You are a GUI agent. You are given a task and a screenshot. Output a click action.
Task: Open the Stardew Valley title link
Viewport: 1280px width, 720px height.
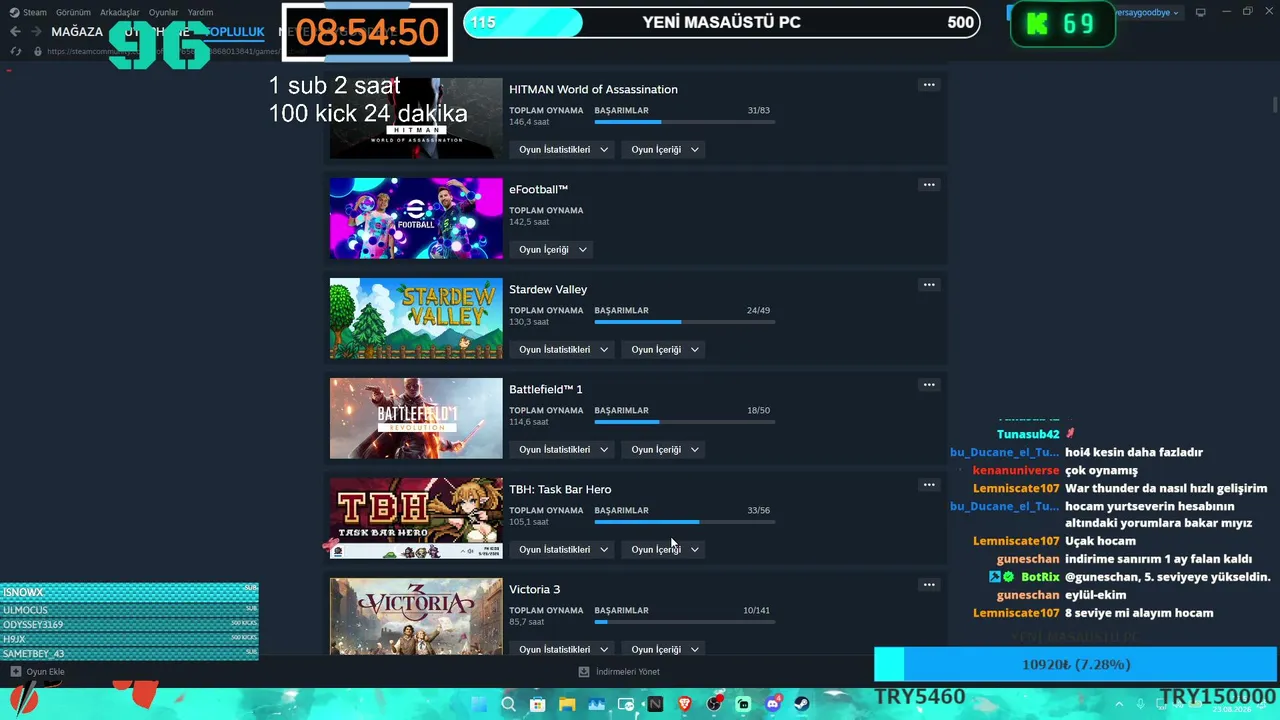pos(548,289)
